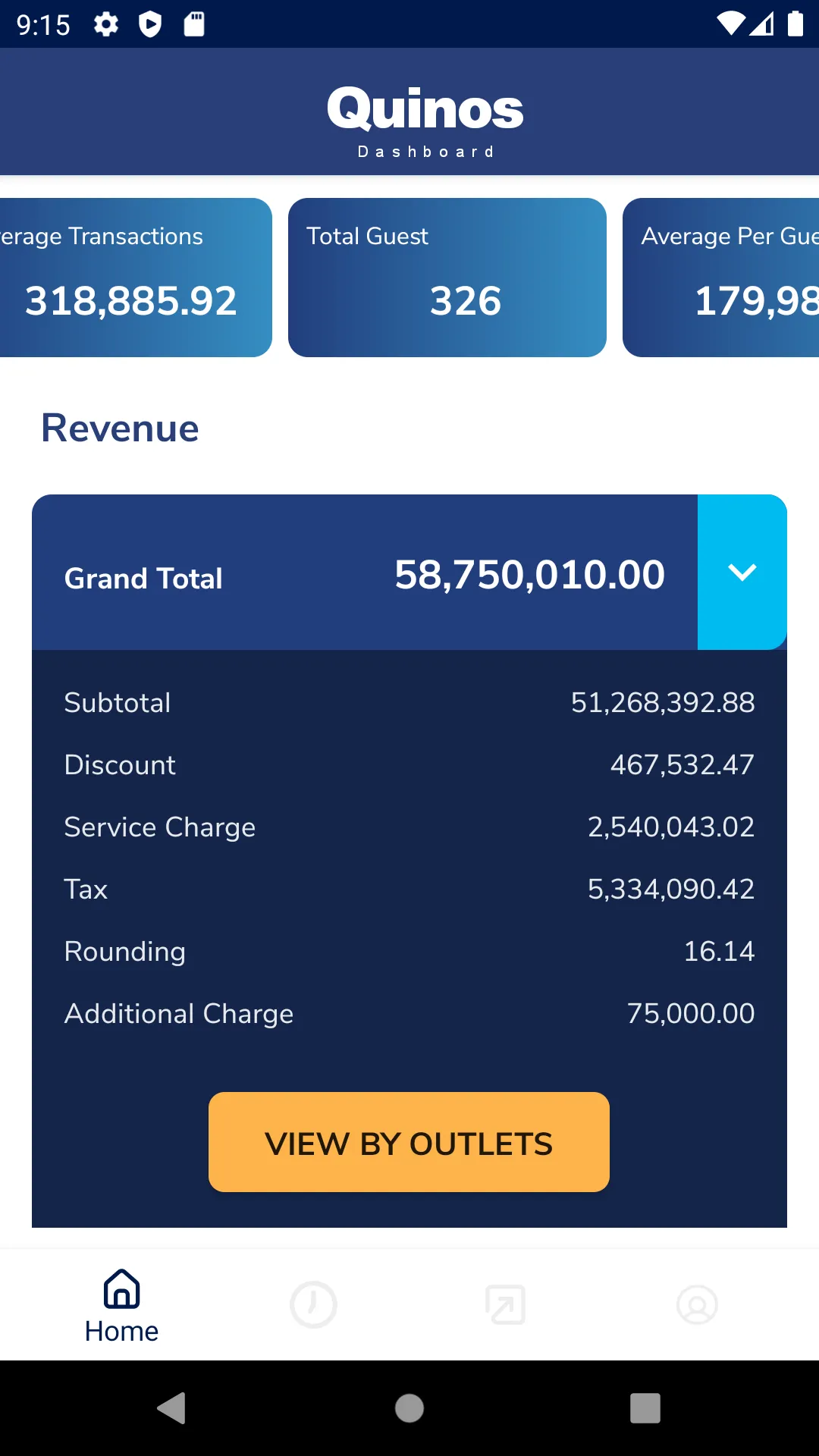Tap the Rounding value 16.14
The image size is (819, 1456).
pyautogui.click(x=720, y=951)
